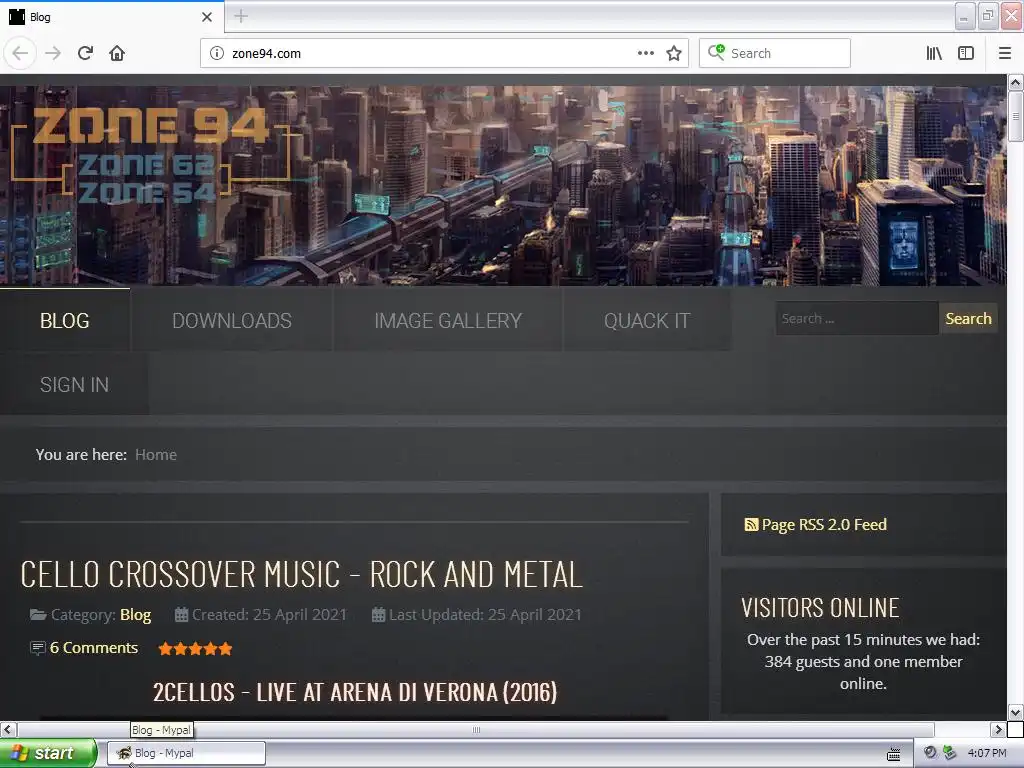Open the Library icon in toolbar
The image size is (1024, 768).
click(x=934, y=54)
